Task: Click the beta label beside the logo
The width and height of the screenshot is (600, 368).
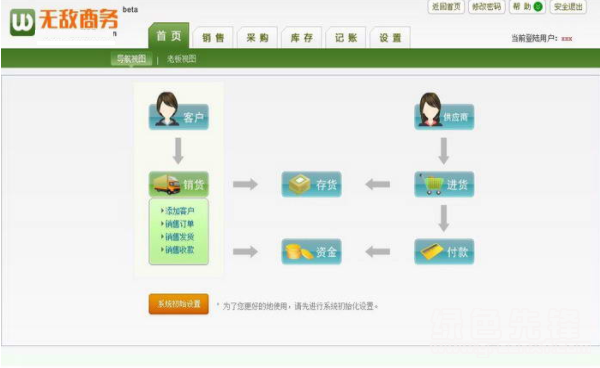Action: (x=130, y=10)
